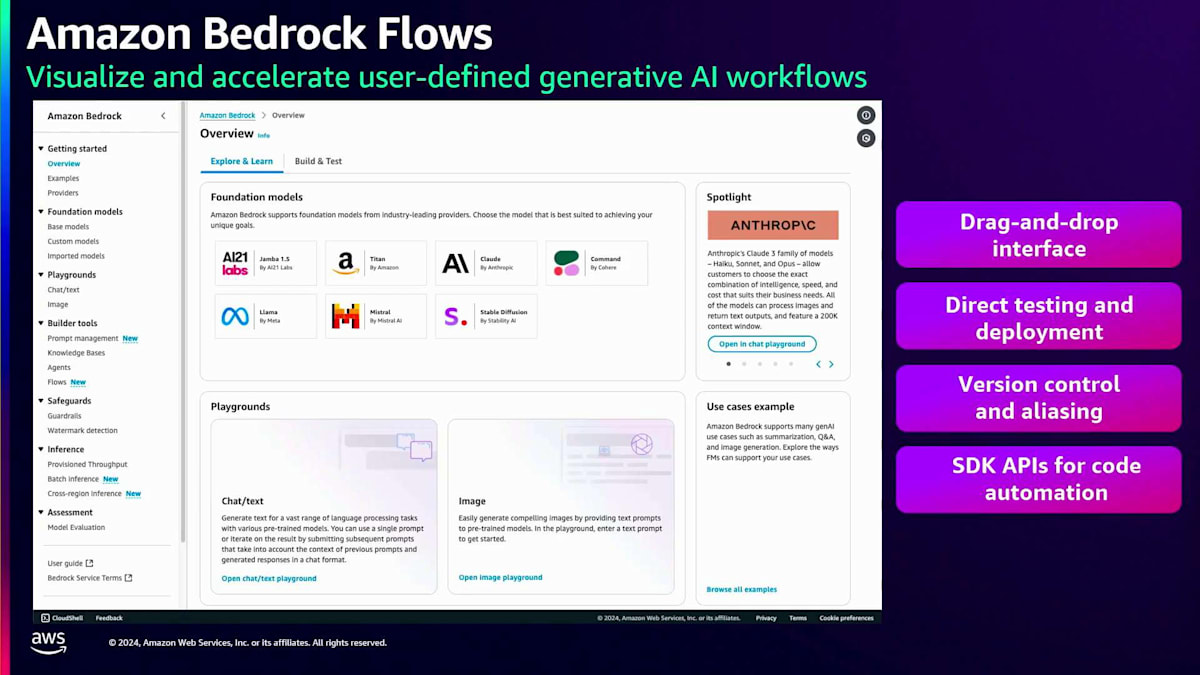Open Image under Playgrounds in sidebar
The image size is (1200, 675).
tap(58, 304)
